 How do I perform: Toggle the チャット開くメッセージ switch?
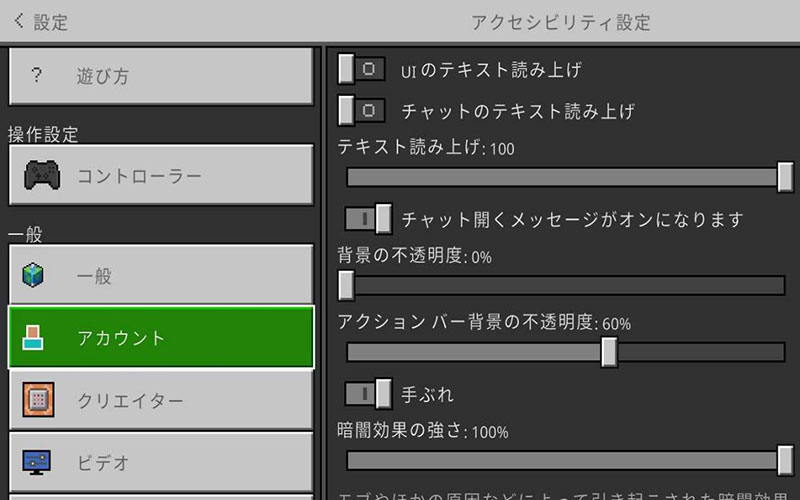tap(368, 218)
